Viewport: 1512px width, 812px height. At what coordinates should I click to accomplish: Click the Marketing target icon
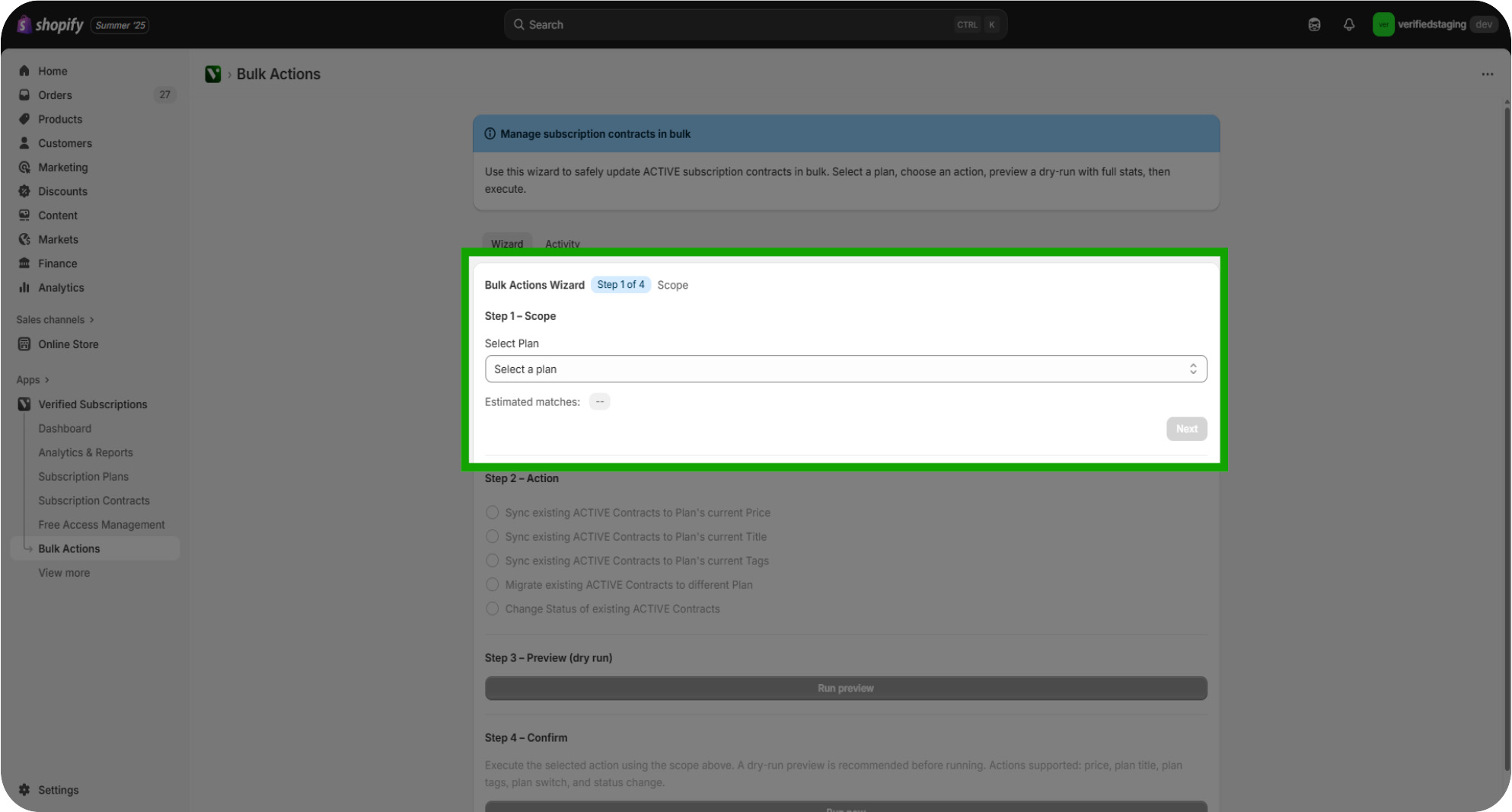point(24,167)
